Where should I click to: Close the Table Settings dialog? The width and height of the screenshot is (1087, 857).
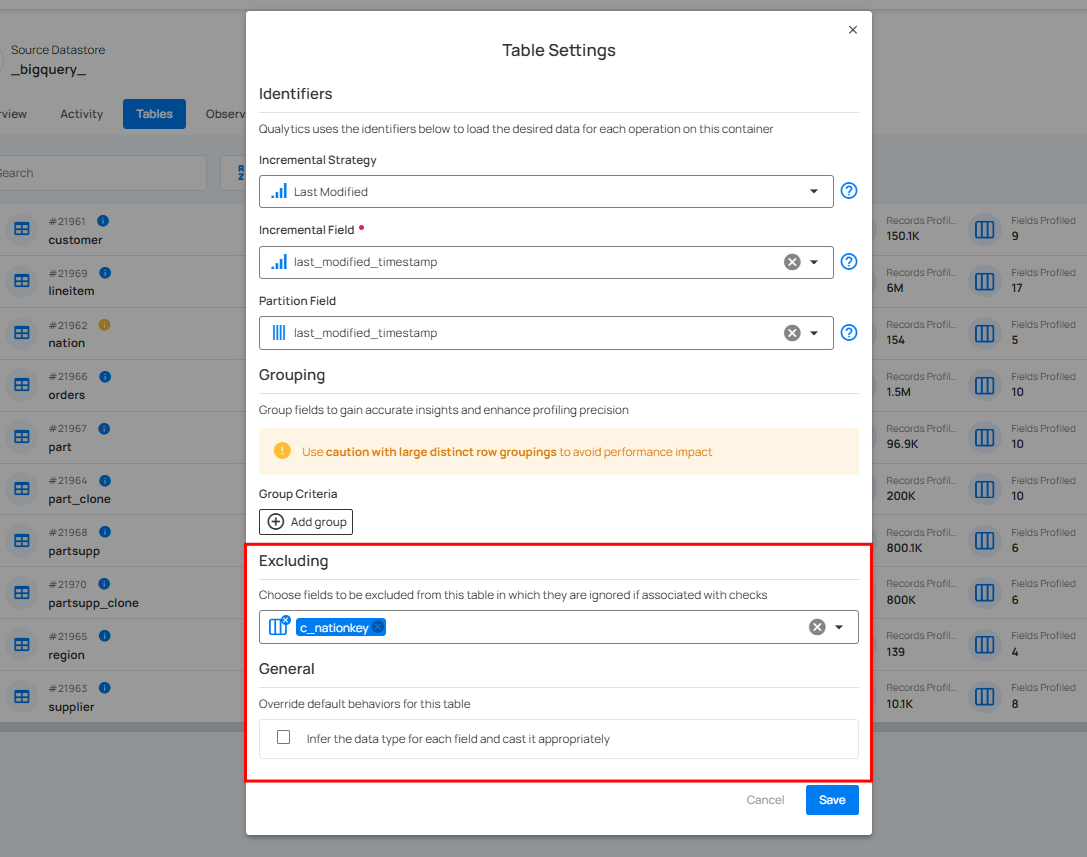coord(853,30)
